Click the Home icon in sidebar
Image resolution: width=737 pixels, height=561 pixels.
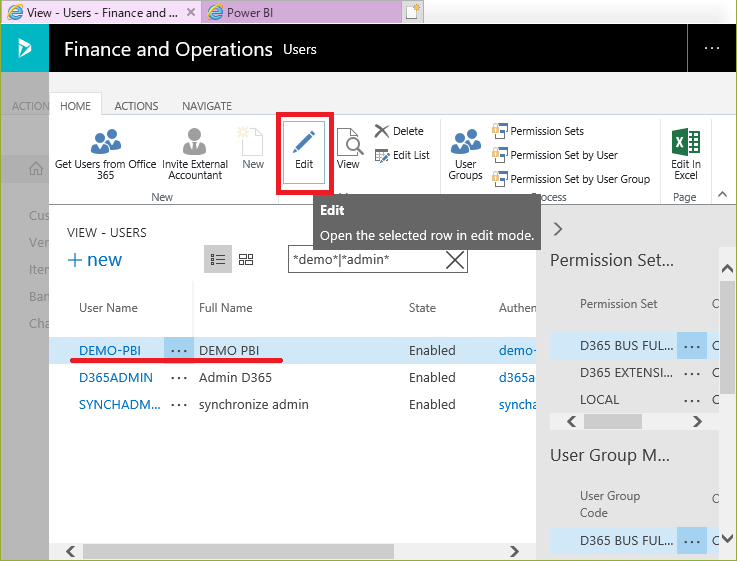pos(36,168)
